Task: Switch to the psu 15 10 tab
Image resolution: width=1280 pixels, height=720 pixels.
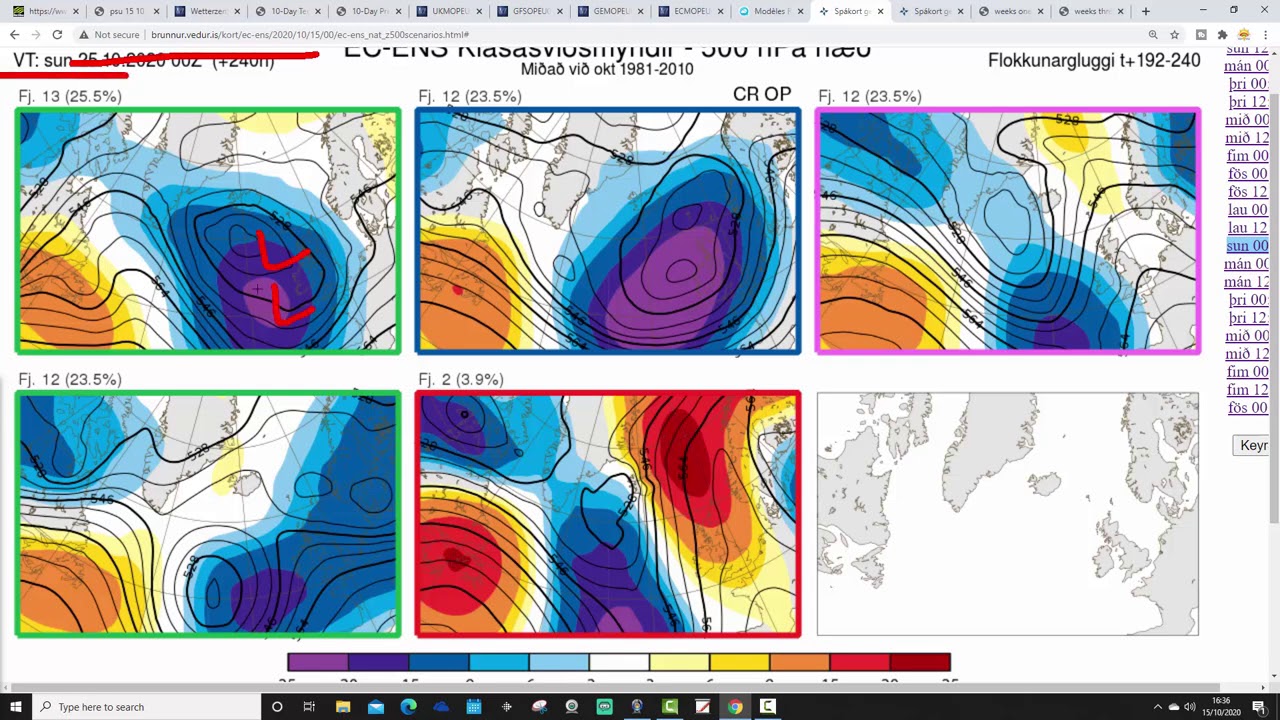Action: point(125,11)
